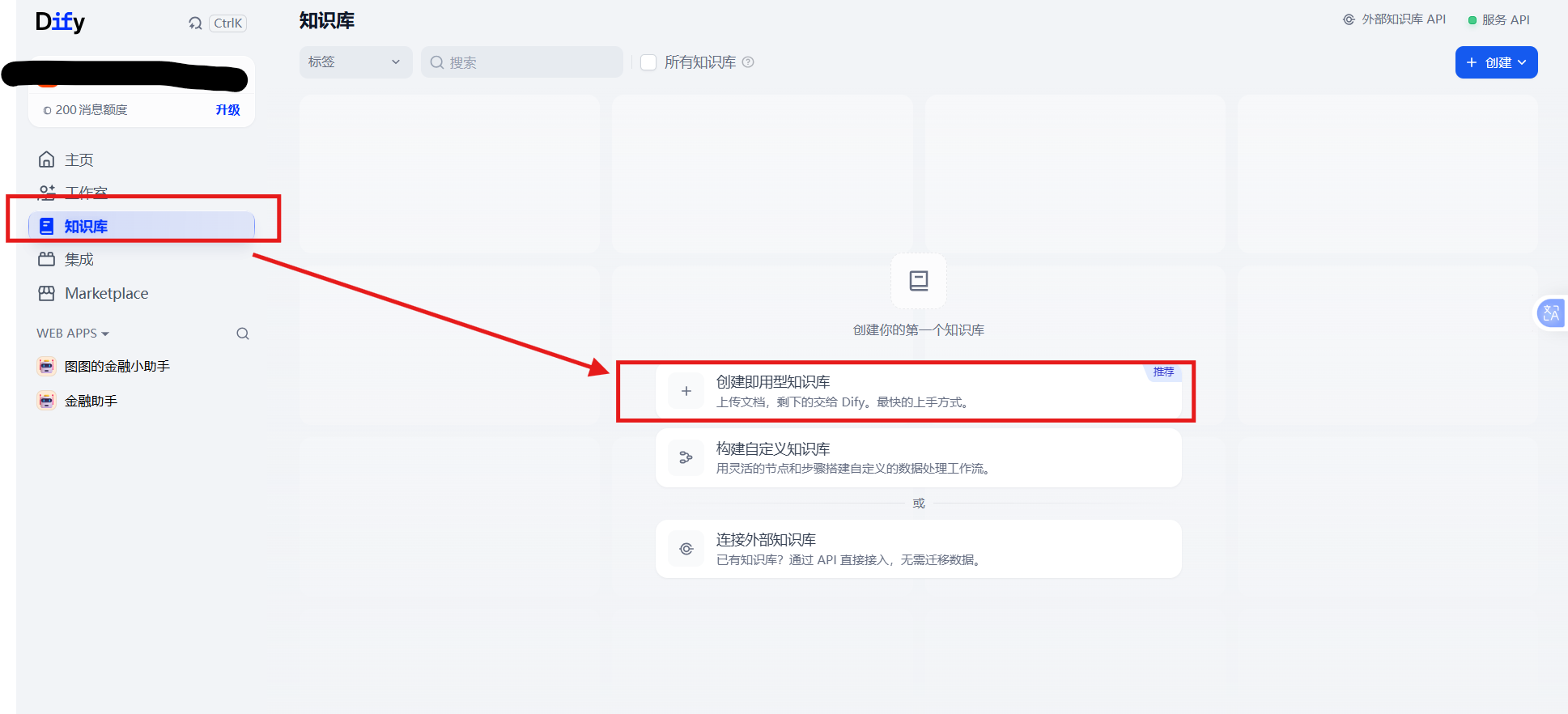Click the 创建你的第一个知识库 caption

919,330
